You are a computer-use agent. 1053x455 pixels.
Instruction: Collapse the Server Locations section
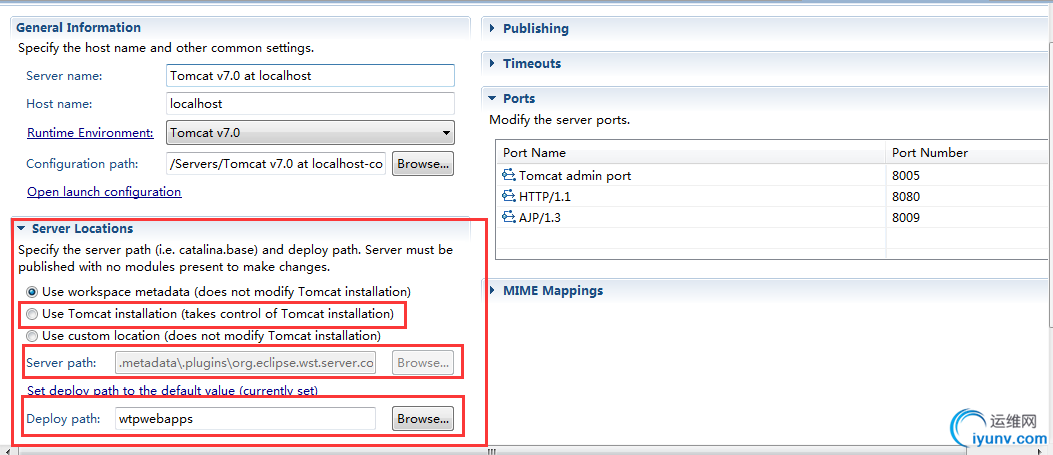21,229
